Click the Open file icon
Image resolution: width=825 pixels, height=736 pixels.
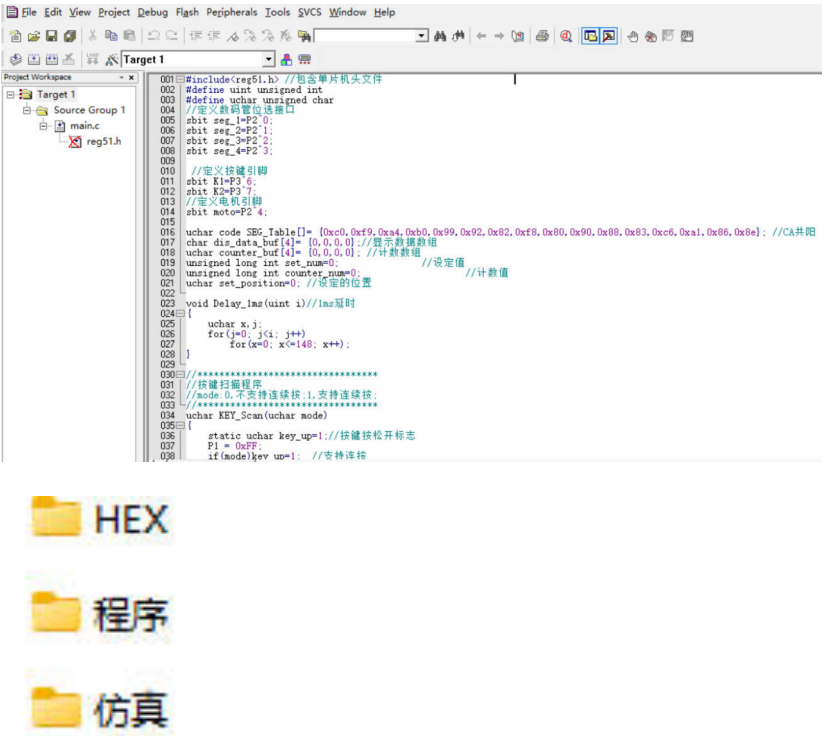point(33,36)
